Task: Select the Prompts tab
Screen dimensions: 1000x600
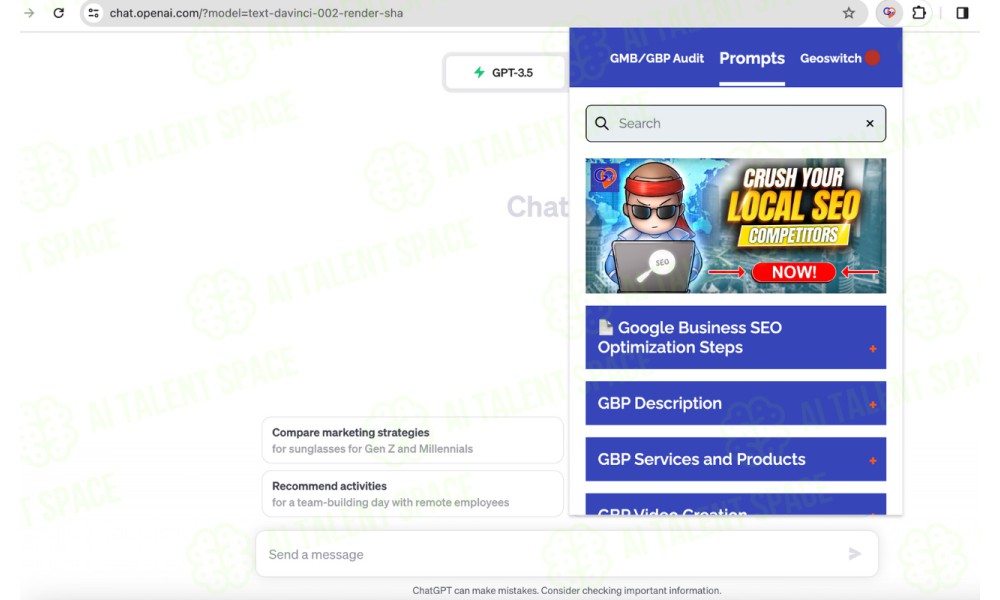Action: [x=752, y=58]
